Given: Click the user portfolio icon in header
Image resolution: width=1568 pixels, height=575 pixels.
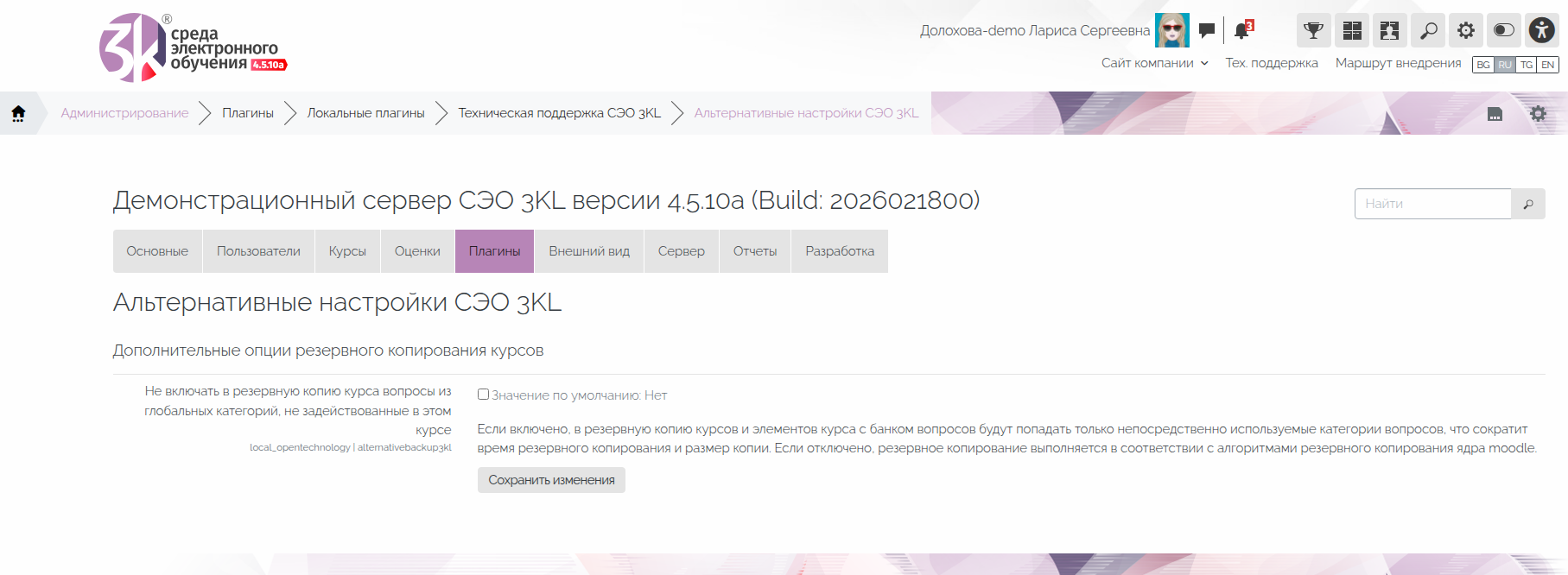Looking at the screenshot, I should (x=1389, y=30).
